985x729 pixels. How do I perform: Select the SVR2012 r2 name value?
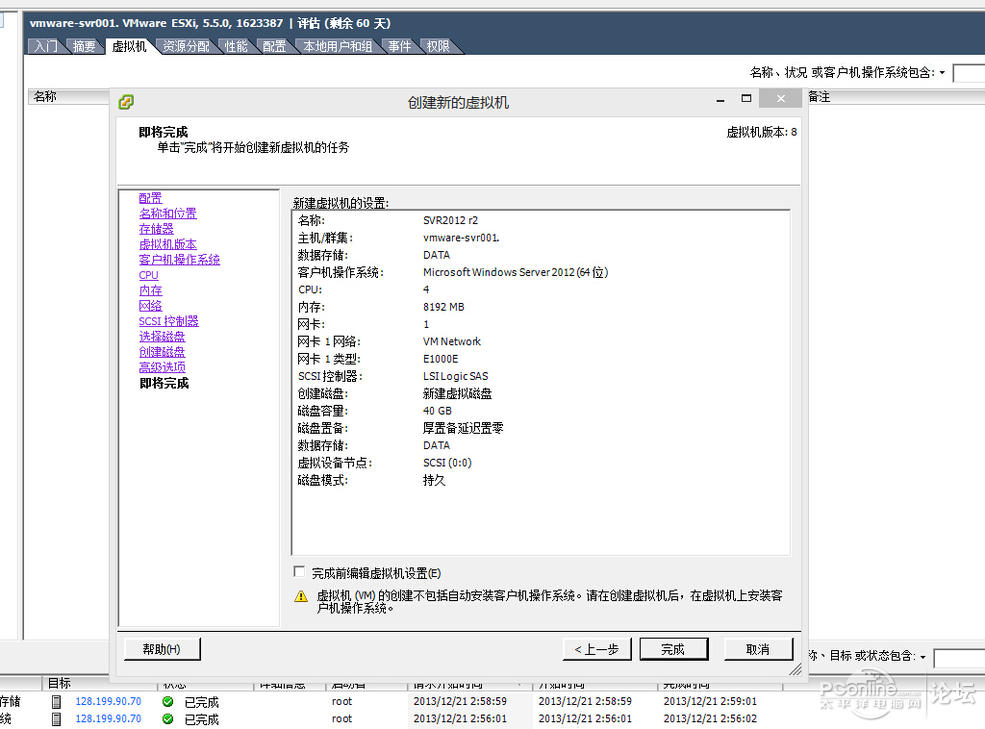coord(450,221)
